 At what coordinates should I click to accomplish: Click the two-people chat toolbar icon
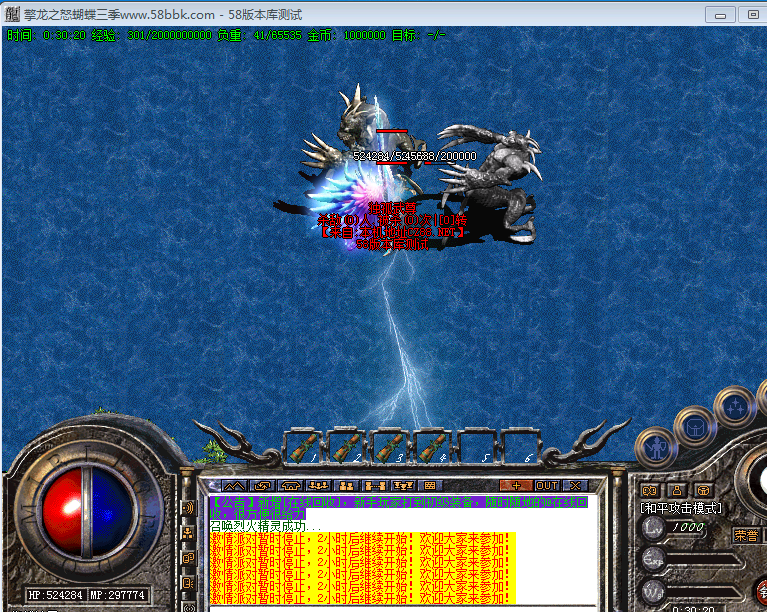[x=346, y=486]
